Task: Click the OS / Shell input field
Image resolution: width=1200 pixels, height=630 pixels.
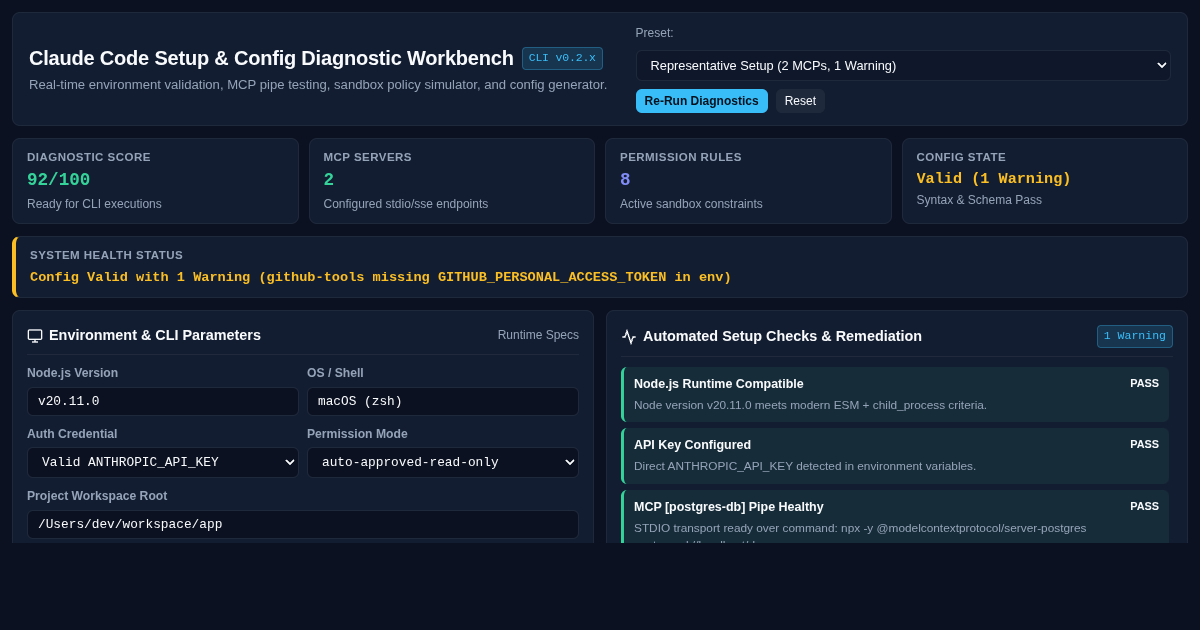Action: coord(443,401)
